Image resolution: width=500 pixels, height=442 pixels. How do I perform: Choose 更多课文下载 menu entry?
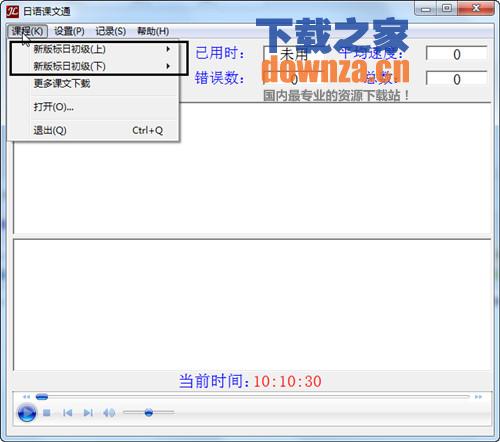94,83
